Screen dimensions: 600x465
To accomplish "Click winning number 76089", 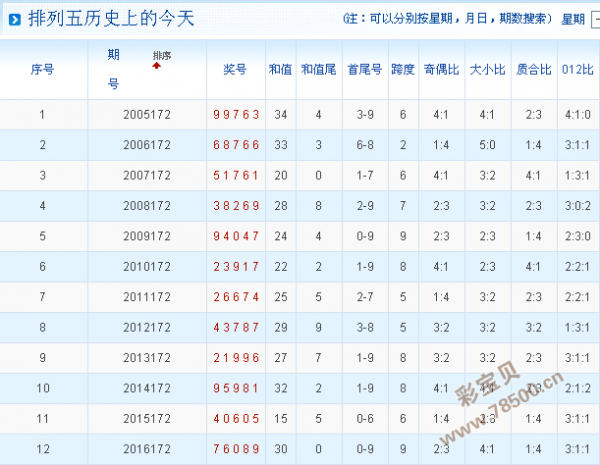I will [x=236, y=449].
